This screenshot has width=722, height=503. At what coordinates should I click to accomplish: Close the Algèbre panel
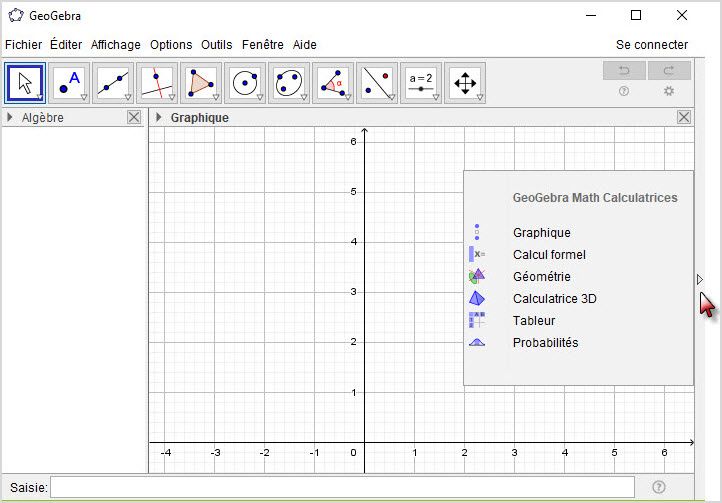pyautogui.click(x=134, y=117)
